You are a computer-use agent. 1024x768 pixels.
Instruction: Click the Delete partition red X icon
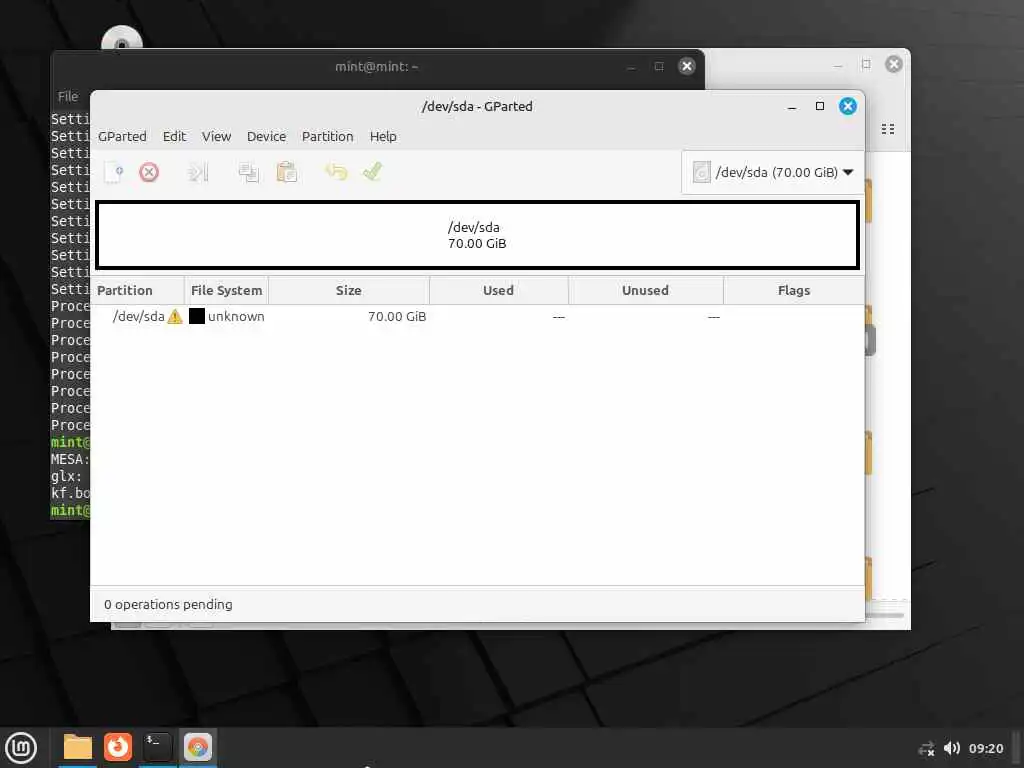149,172
